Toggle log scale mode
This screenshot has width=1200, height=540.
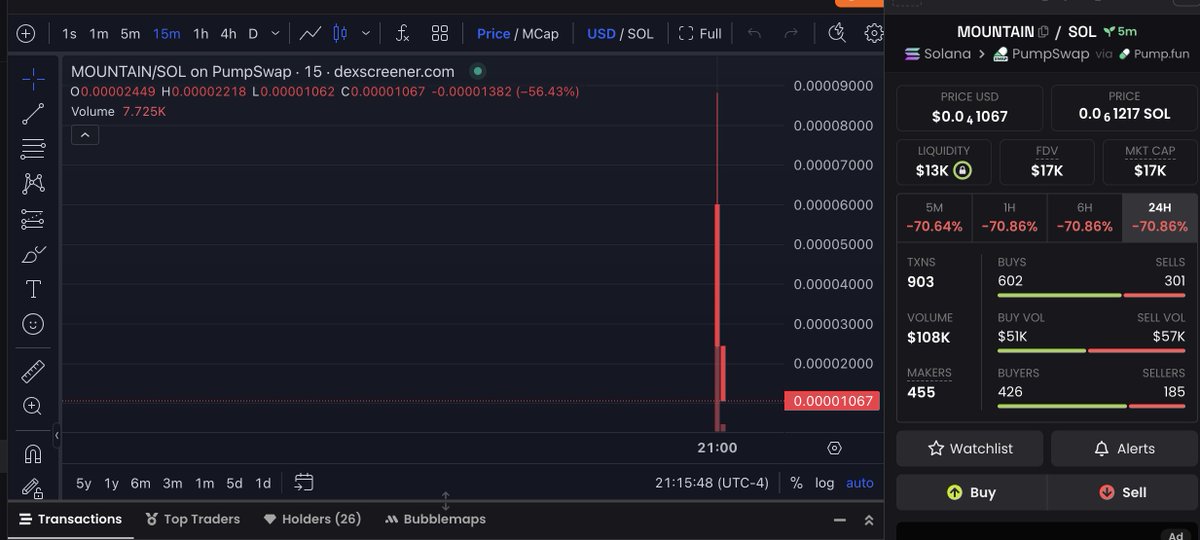824,483
